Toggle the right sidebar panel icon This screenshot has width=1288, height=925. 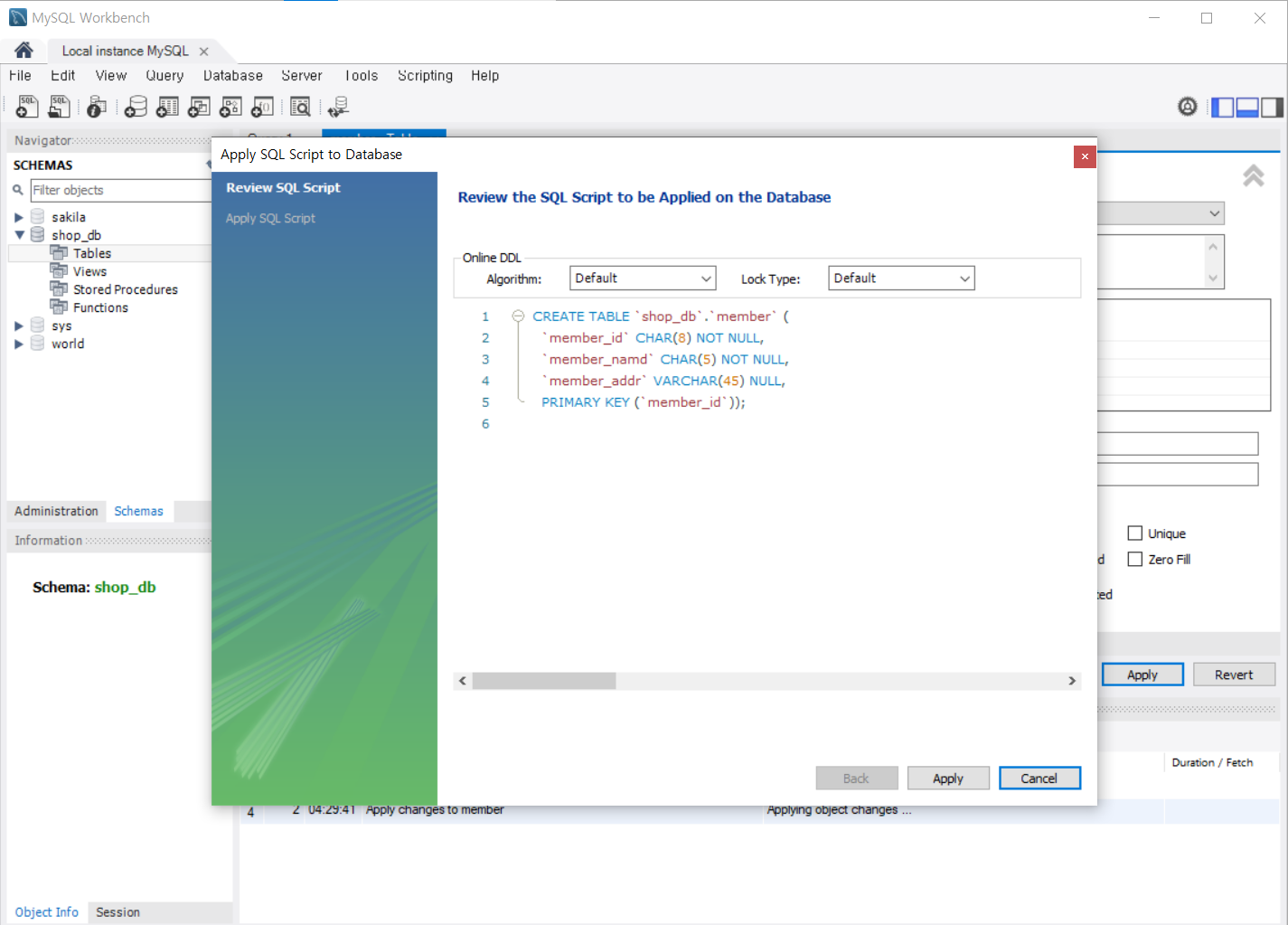pyautogui.click(x=1273, y=108)
